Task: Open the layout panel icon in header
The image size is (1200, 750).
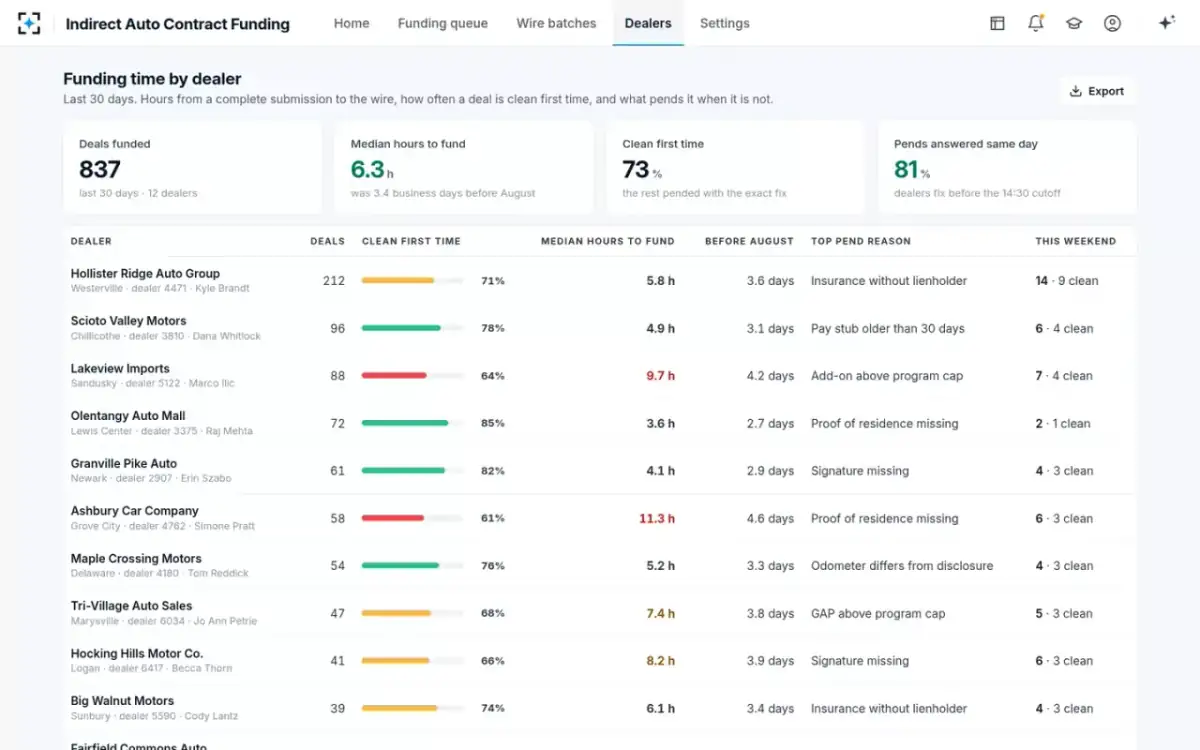Action: (x=997, y=23)
